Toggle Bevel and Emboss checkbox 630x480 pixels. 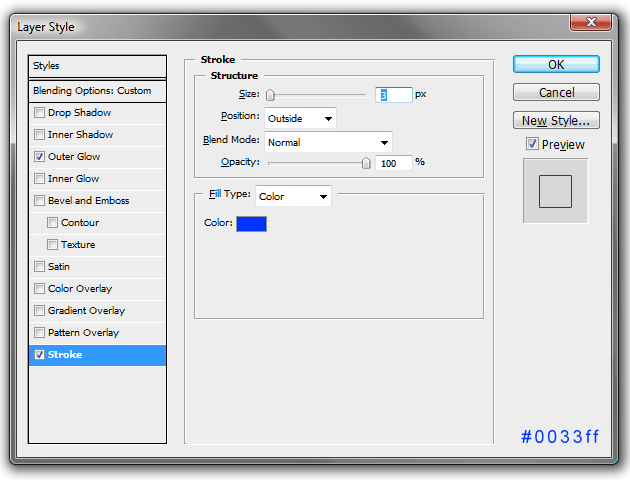39,200
